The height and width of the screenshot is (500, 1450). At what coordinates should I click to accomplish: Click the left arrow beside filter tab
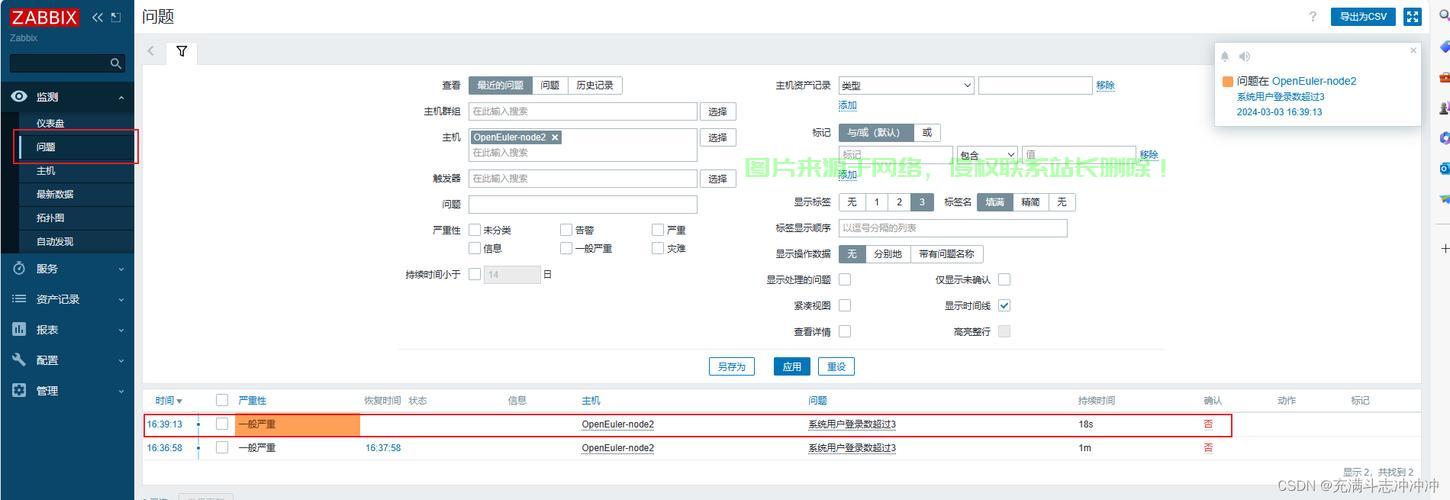(x=151, y=51)
